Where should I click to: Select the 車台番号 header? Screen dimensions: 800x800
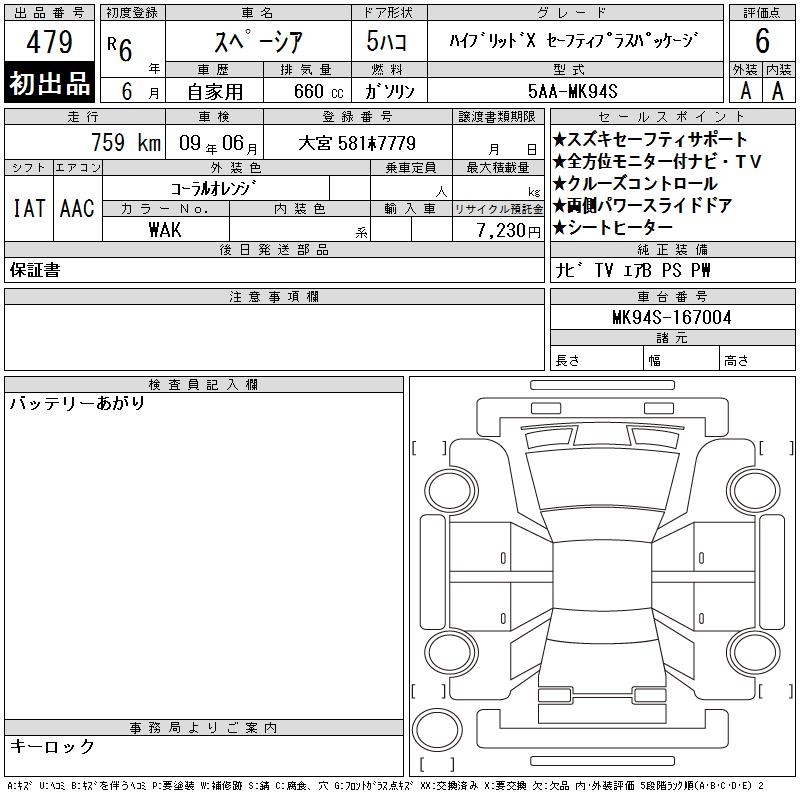(x=672, y=296)
